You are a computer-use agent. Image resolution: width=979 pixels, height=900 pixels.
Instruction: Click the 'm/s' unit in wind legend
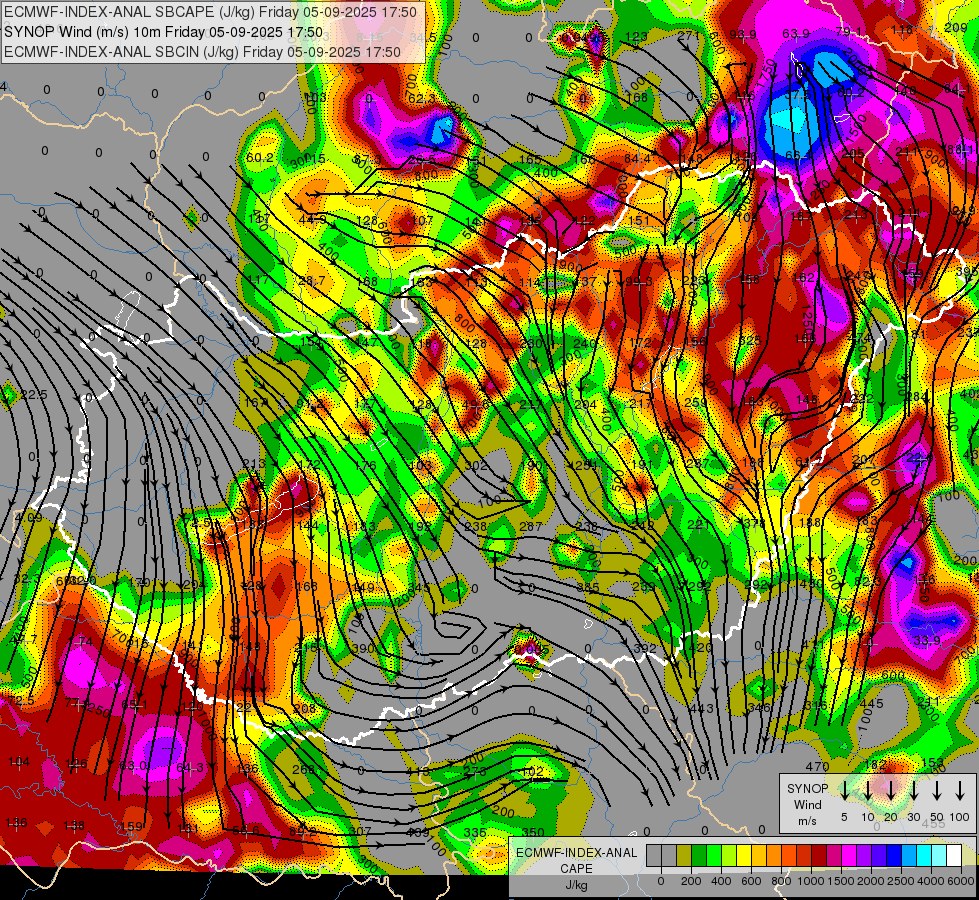point(807,821)
